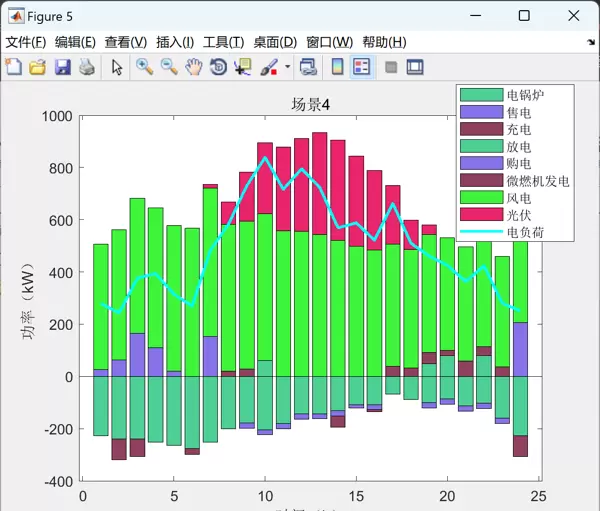This screenshot has width=600, height=511.
Task: Click the Open File folder icon
Action: [37, 67]
